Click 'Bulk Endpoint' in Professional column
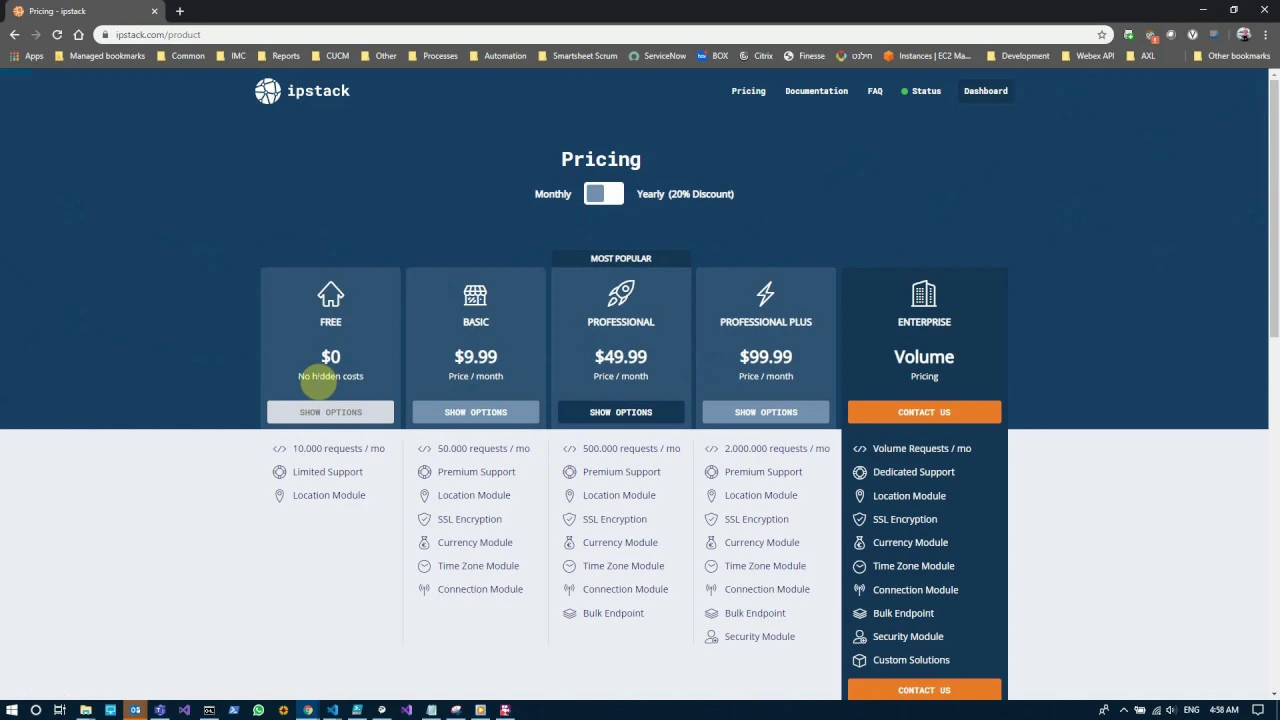The height and width of the screenshot is (720, 1280). pyautogui.click(x=613, y=613)
